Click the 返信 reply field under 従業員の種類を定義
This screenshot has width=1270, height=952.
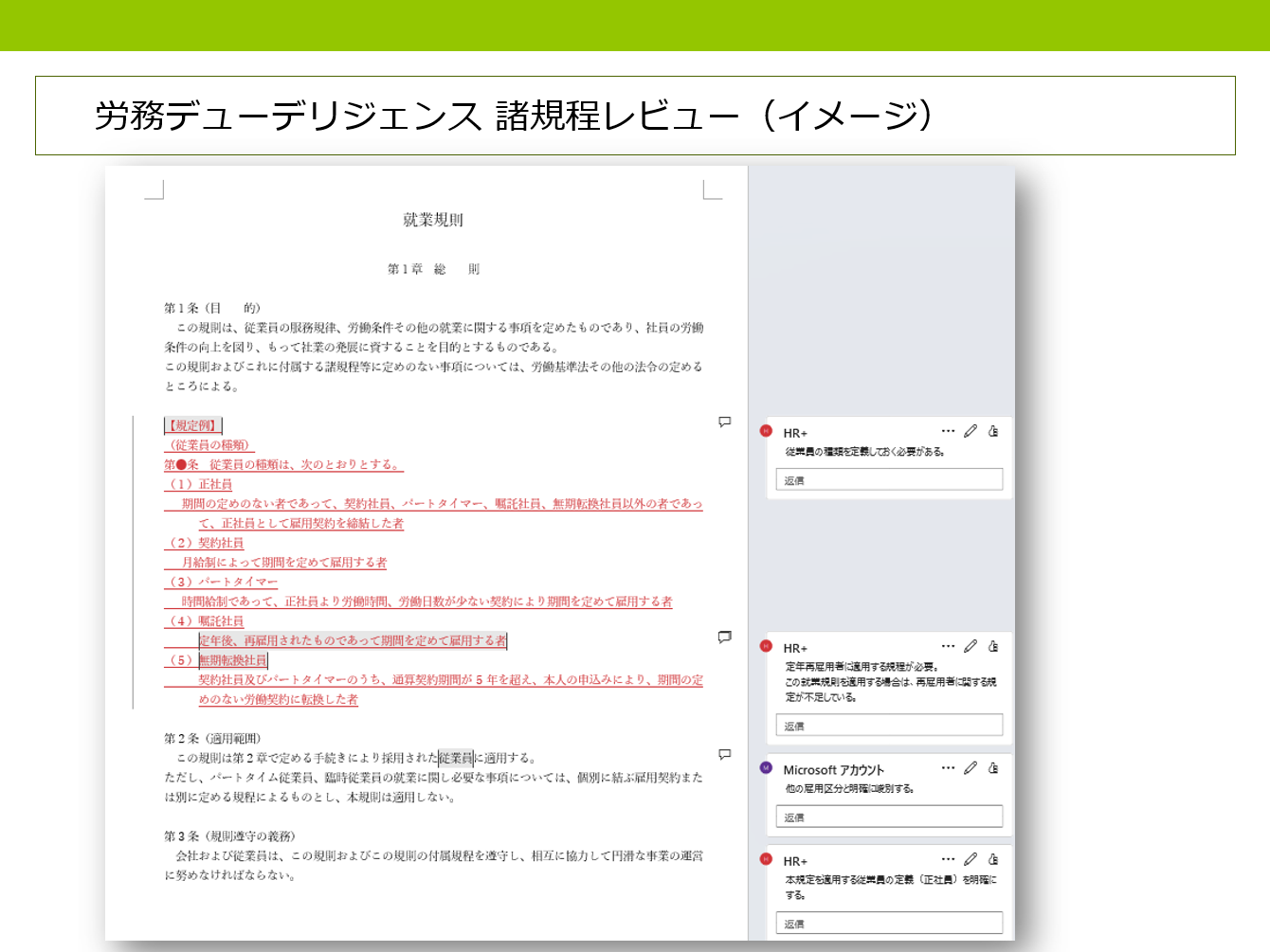tap(889, 479)
